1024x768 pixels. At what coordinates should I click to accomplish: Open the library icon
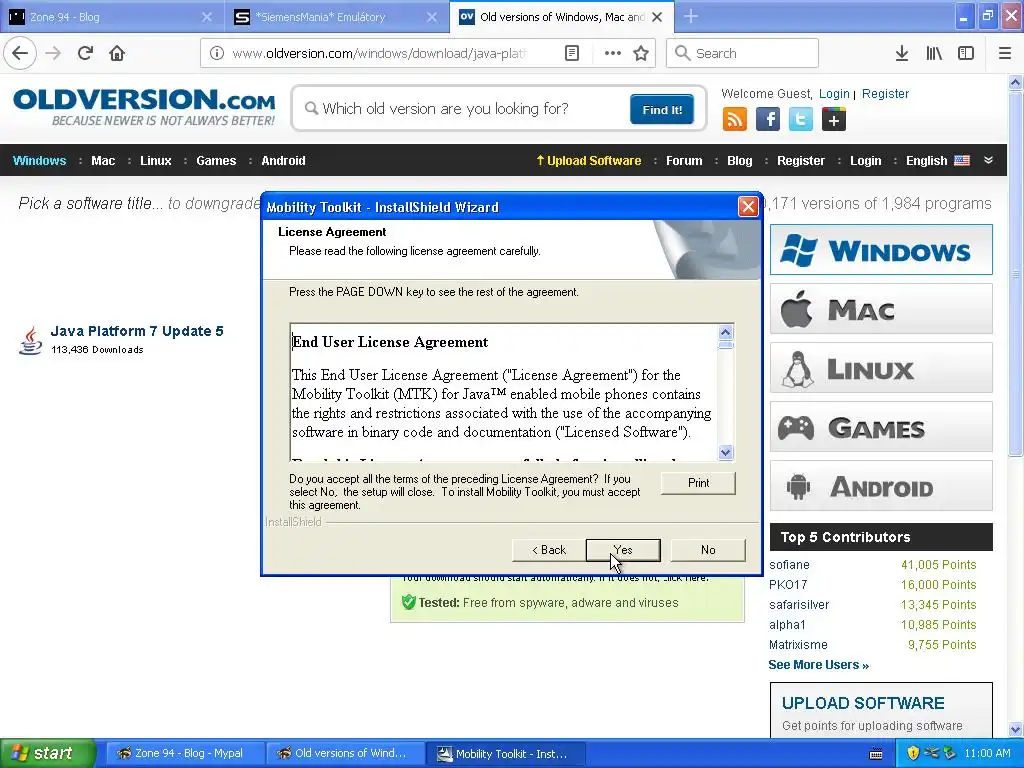coord(934,53)
